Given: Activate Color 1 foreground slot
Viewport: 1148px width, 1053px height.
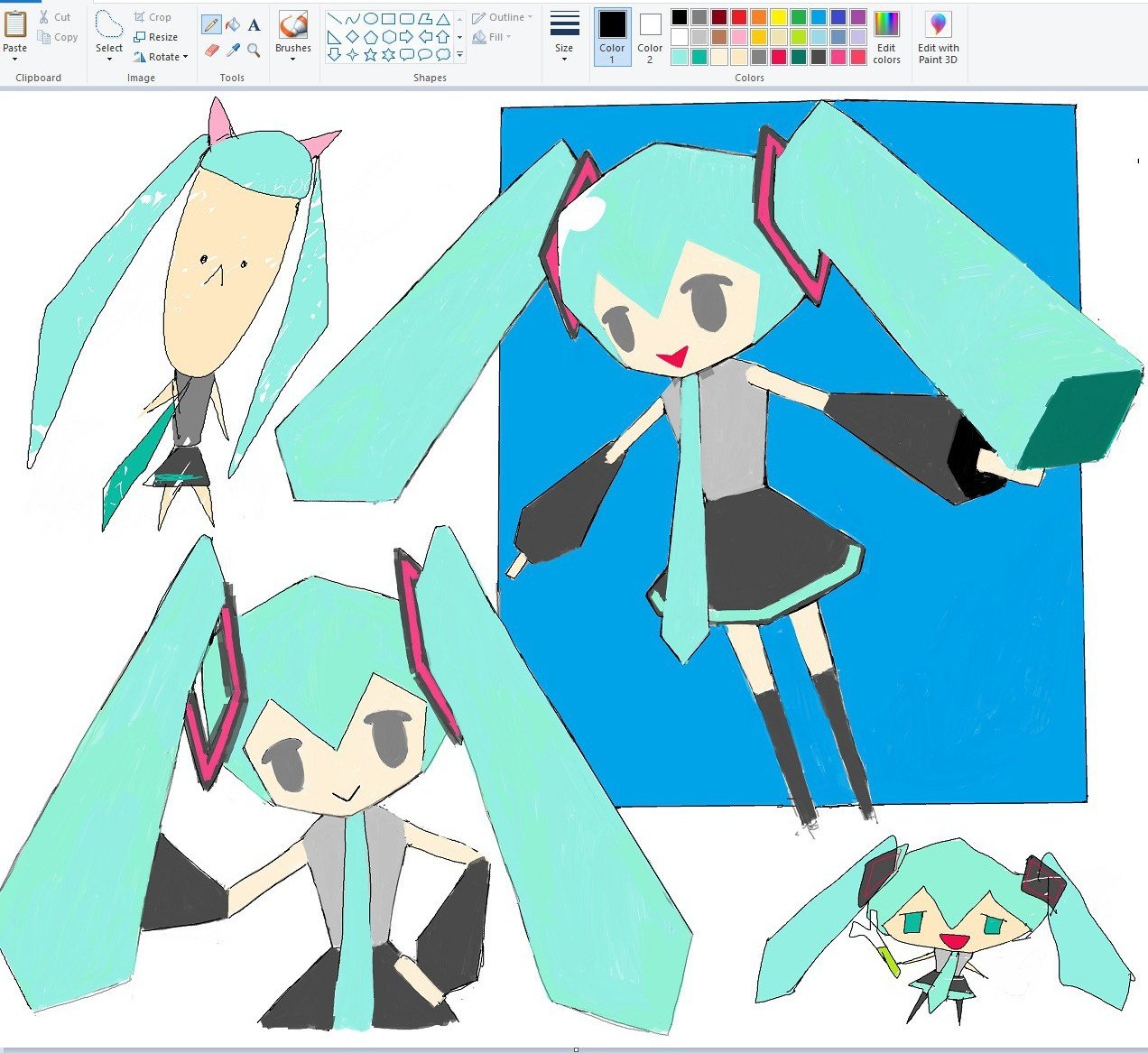Looking at the screenshot, I should click(612, 37).
